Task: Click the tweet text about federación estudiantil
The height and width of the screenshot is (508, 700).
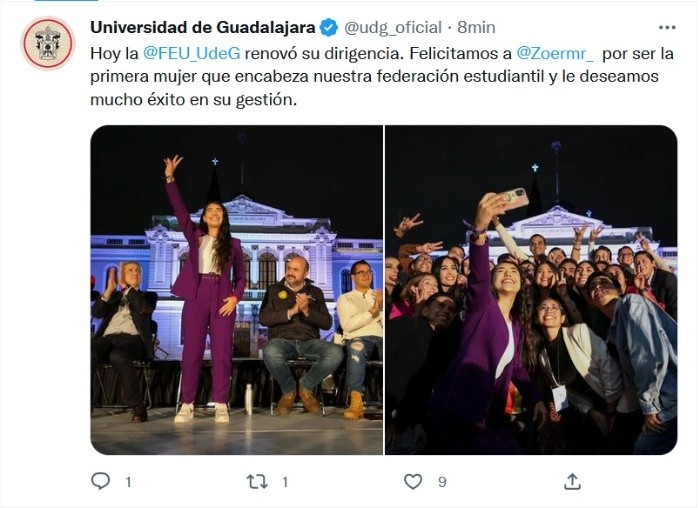Action: [382, 76]
